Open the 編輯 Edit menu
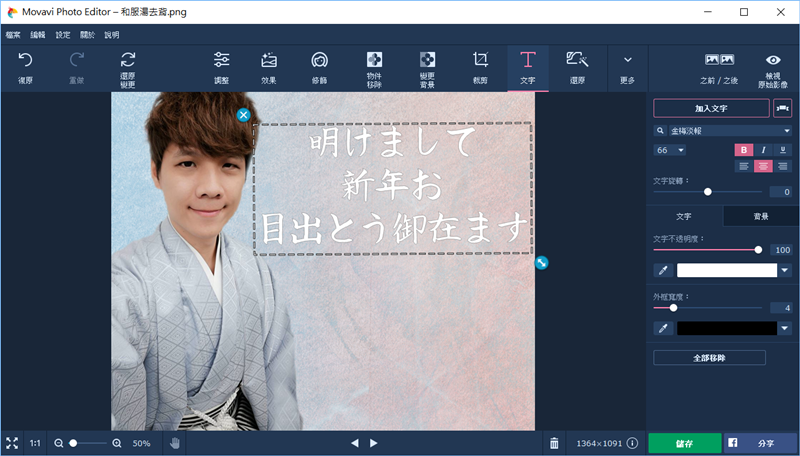 pyautogui.click(x=38, y=35)
